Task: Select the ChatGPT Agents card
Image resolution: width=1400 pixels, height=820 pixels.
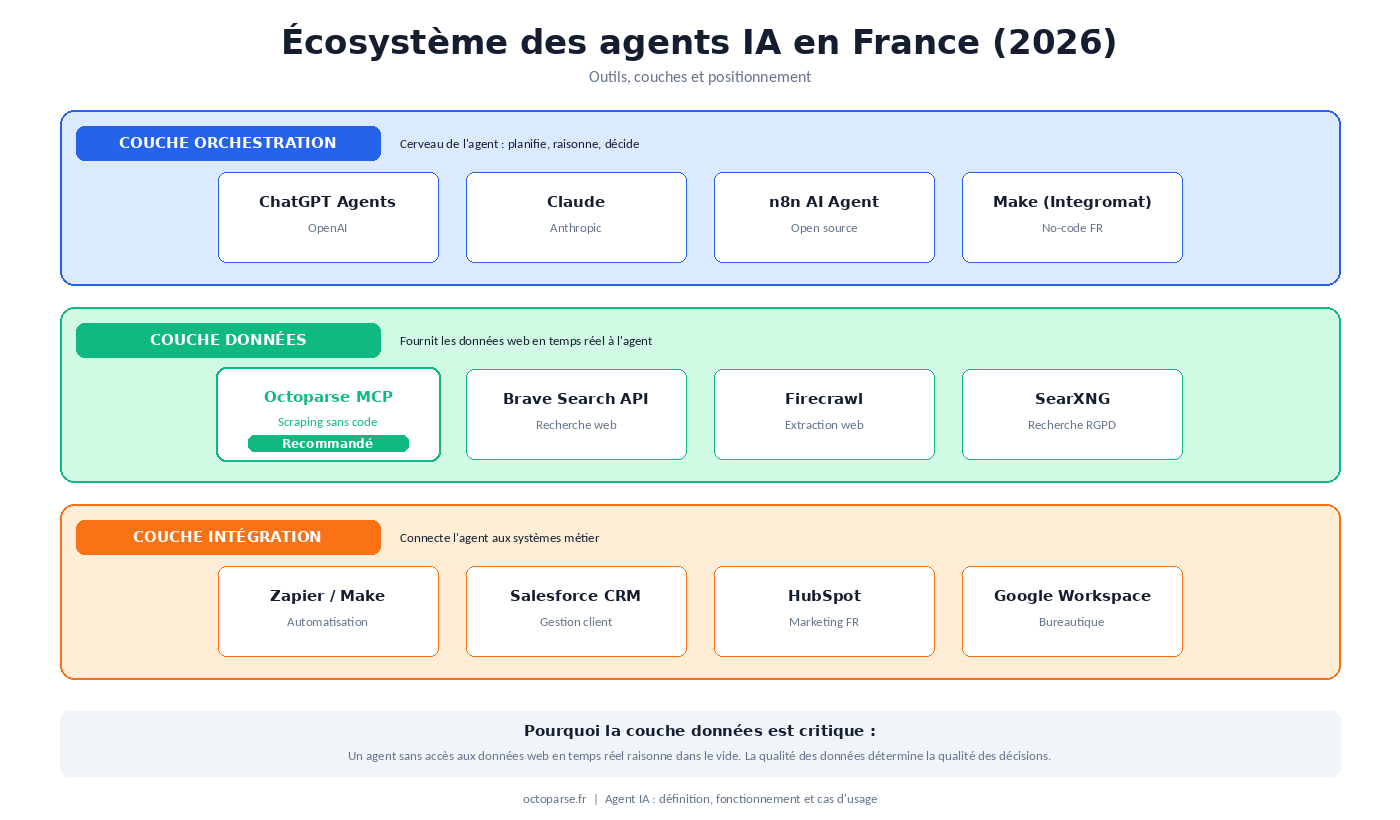Action: 328,217
